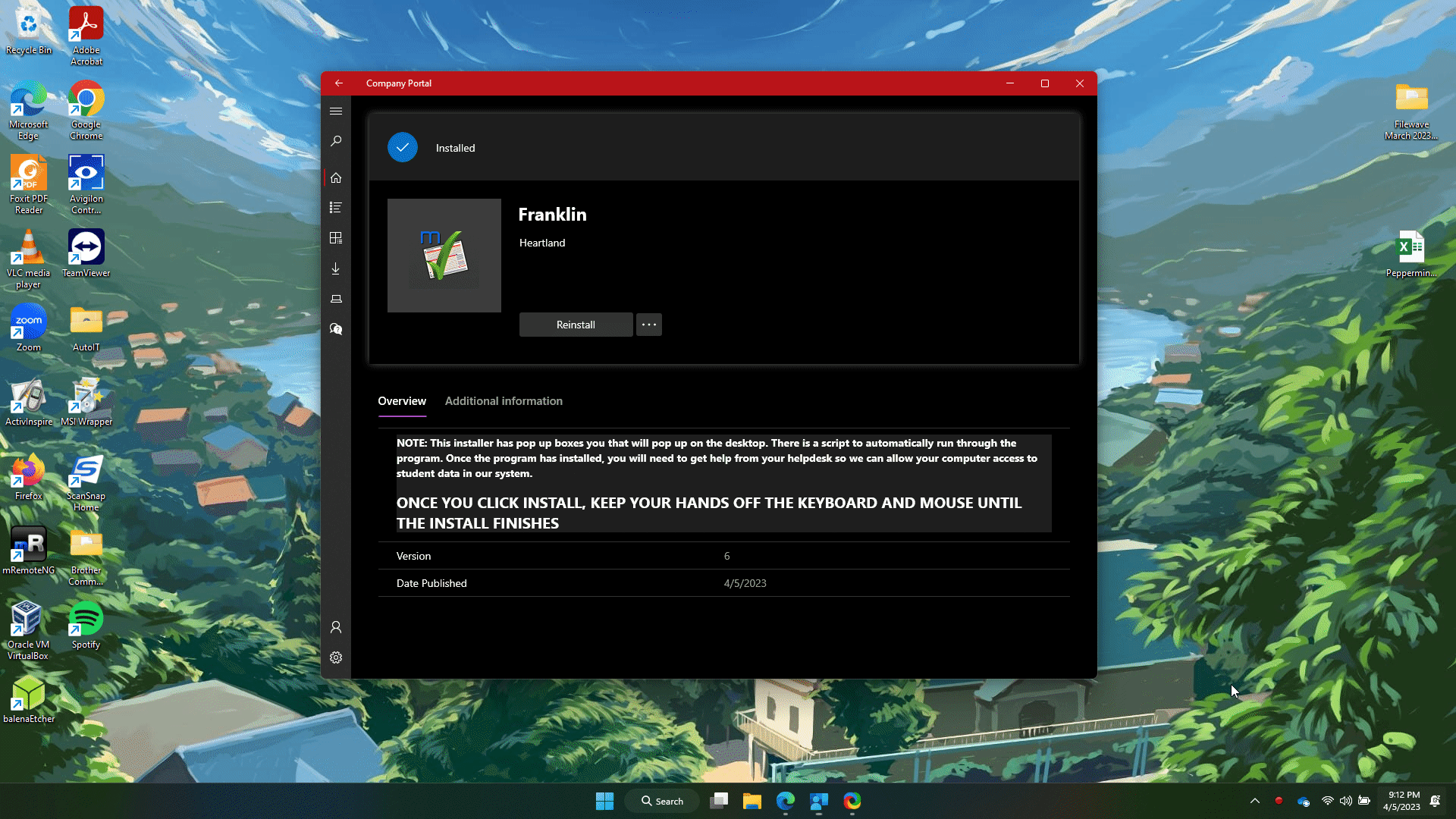
Task: Open Zoom desktop shortcut
Action: click(x=29, y=328)
